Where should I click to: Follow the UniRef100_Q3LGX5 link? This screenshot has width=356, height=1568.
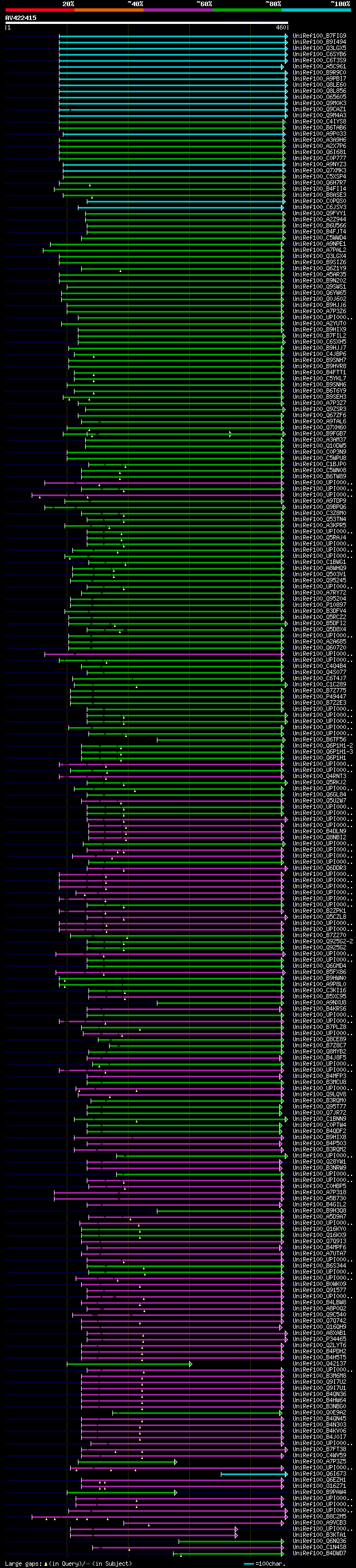[x=319, y=48]
